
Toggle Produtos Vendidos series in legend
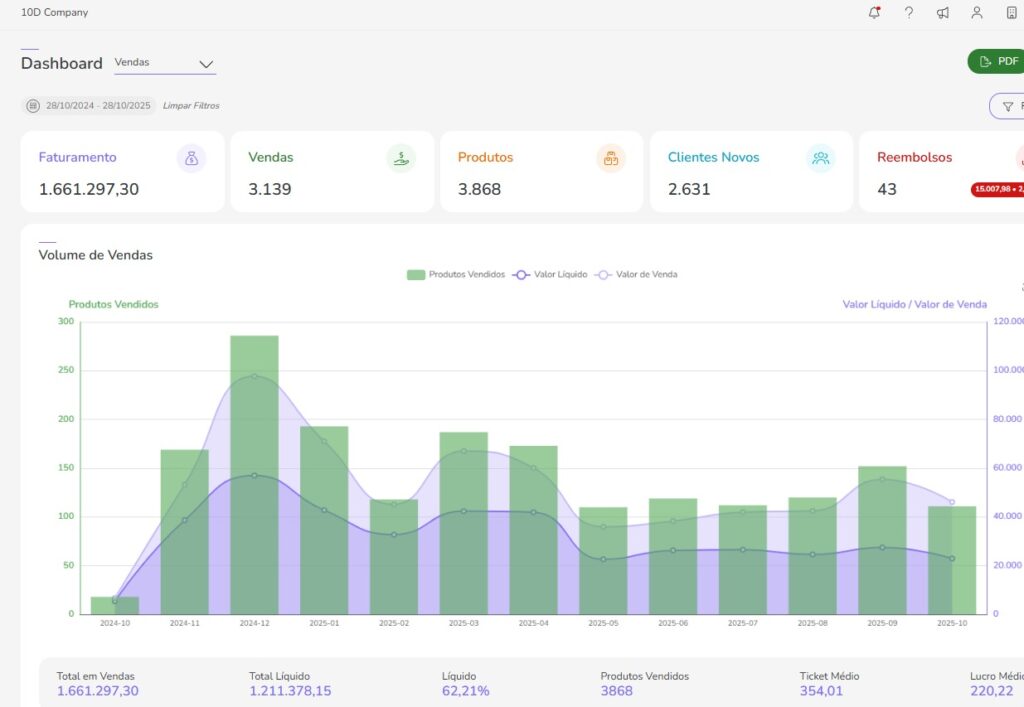(456, 274)
